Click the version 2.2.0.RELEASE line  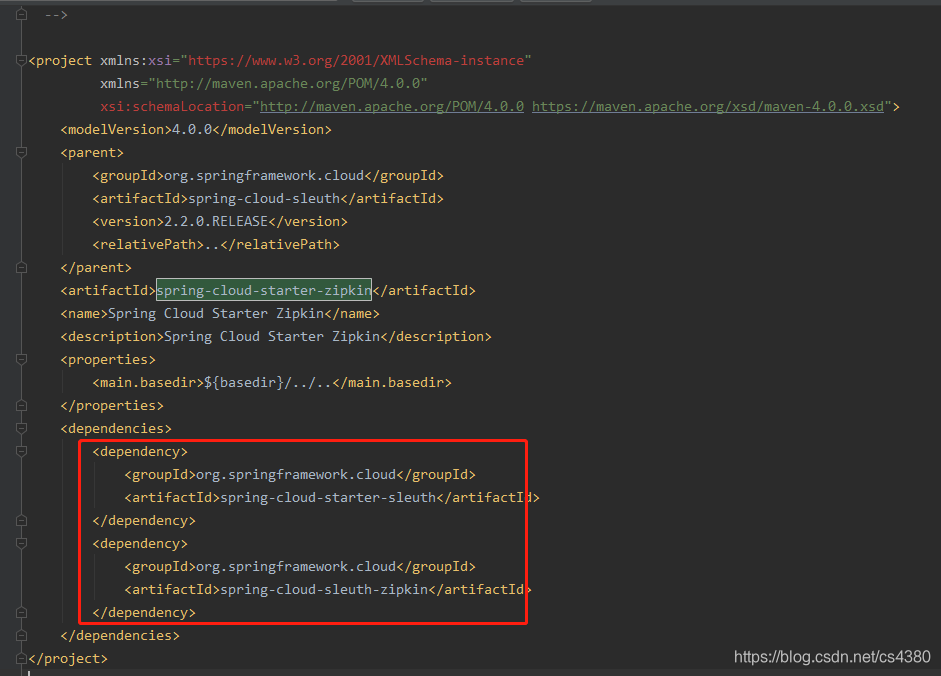click(x=220, y=222)
